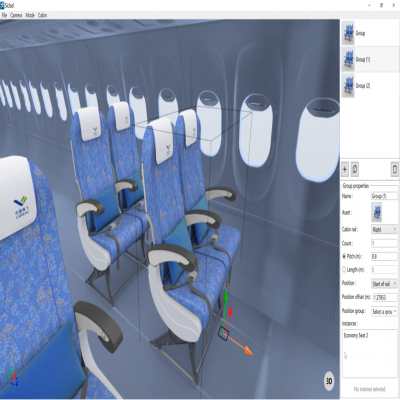The height and width of the screenshot is (400, 400).
Task: Select the Group (2) list item
Action: tap(369, 86)
